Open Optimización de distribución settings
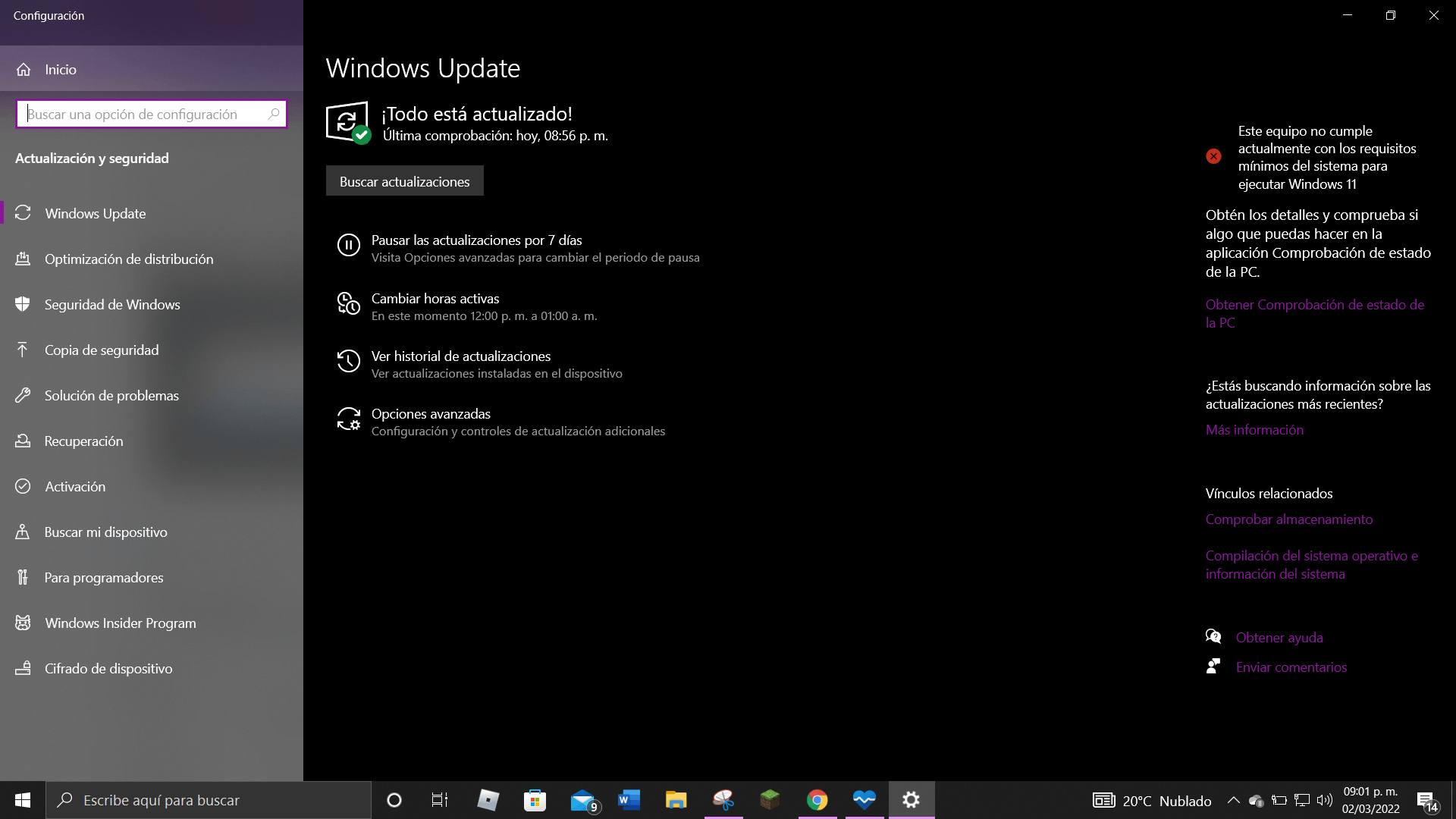This screenshot has width=1456, height=819. point(129,259)
